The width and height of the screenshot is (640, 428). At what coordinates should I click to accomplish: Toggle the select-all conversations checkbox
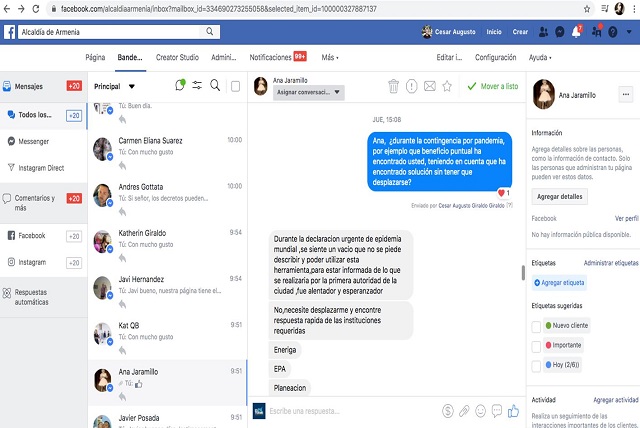(x=236, y=86)
